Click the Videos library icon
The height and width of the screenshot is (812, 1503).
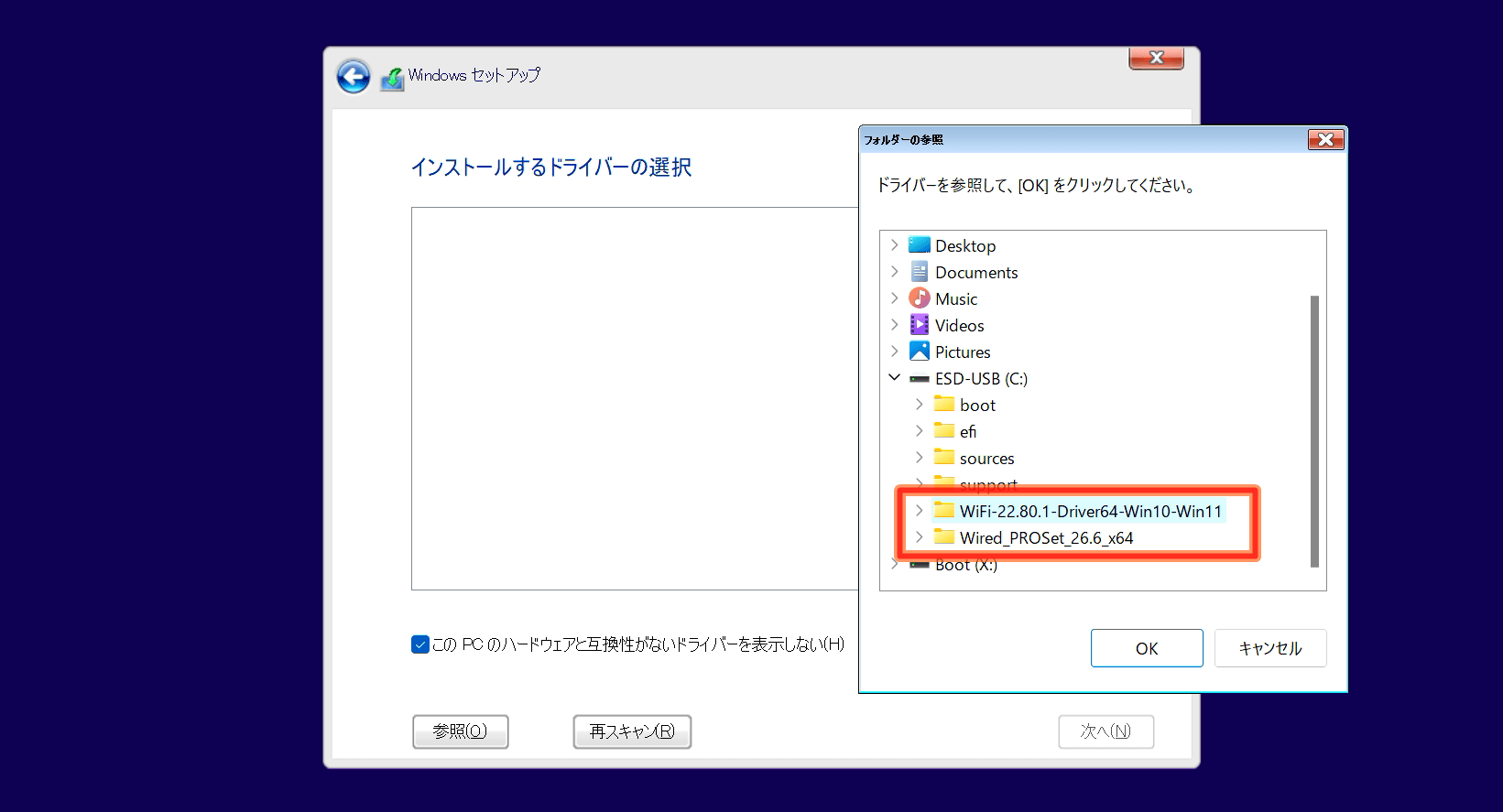coord(919,325)
